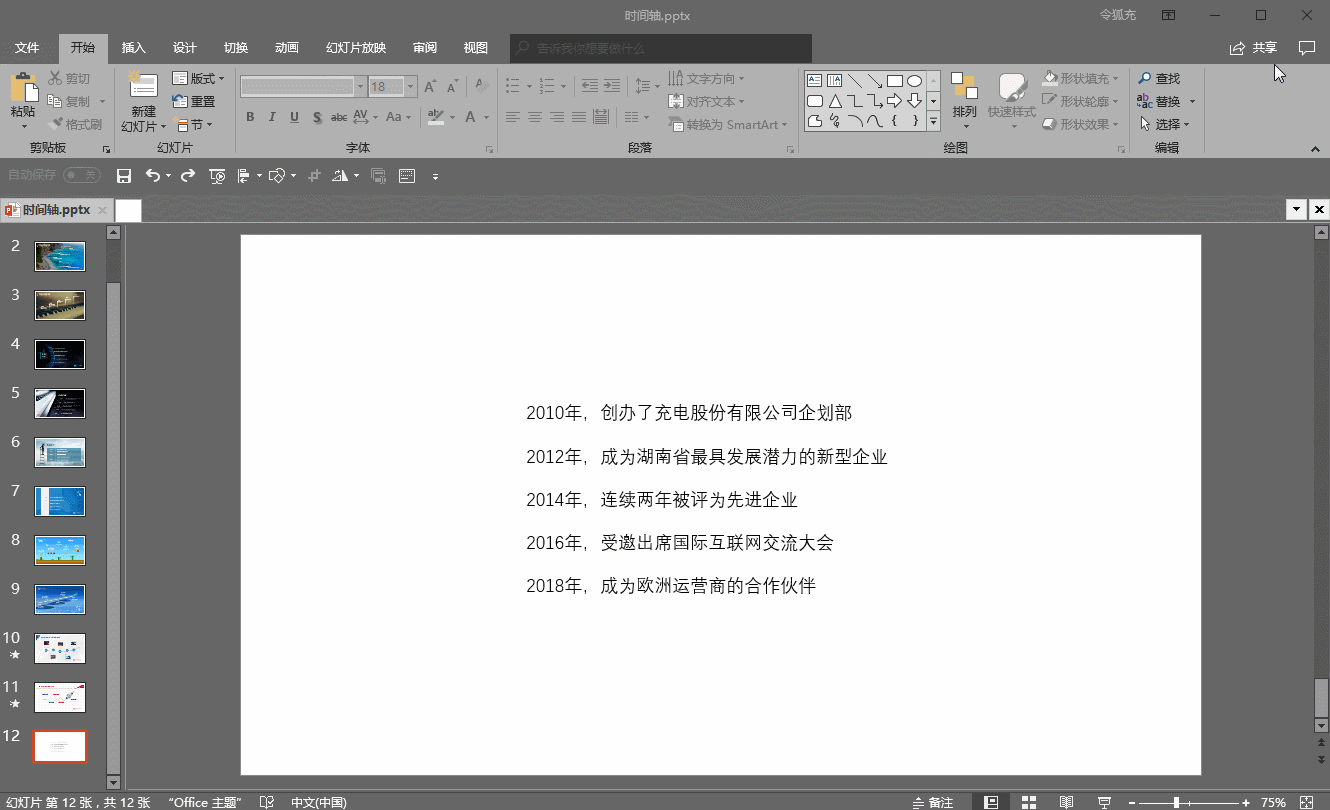Click the zoom slider handle
This screenshot has height=810, width=1330.
pos(1177,802)
